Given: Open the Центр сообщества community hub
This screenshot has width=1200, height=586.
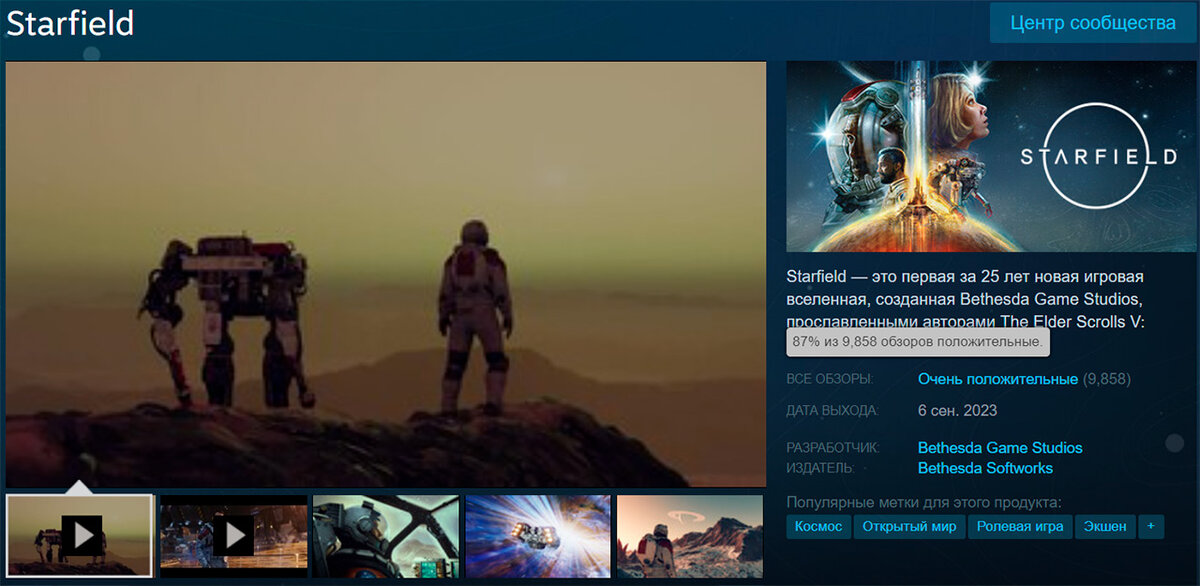Looking at the screenshot, I should coord(1093,22).
